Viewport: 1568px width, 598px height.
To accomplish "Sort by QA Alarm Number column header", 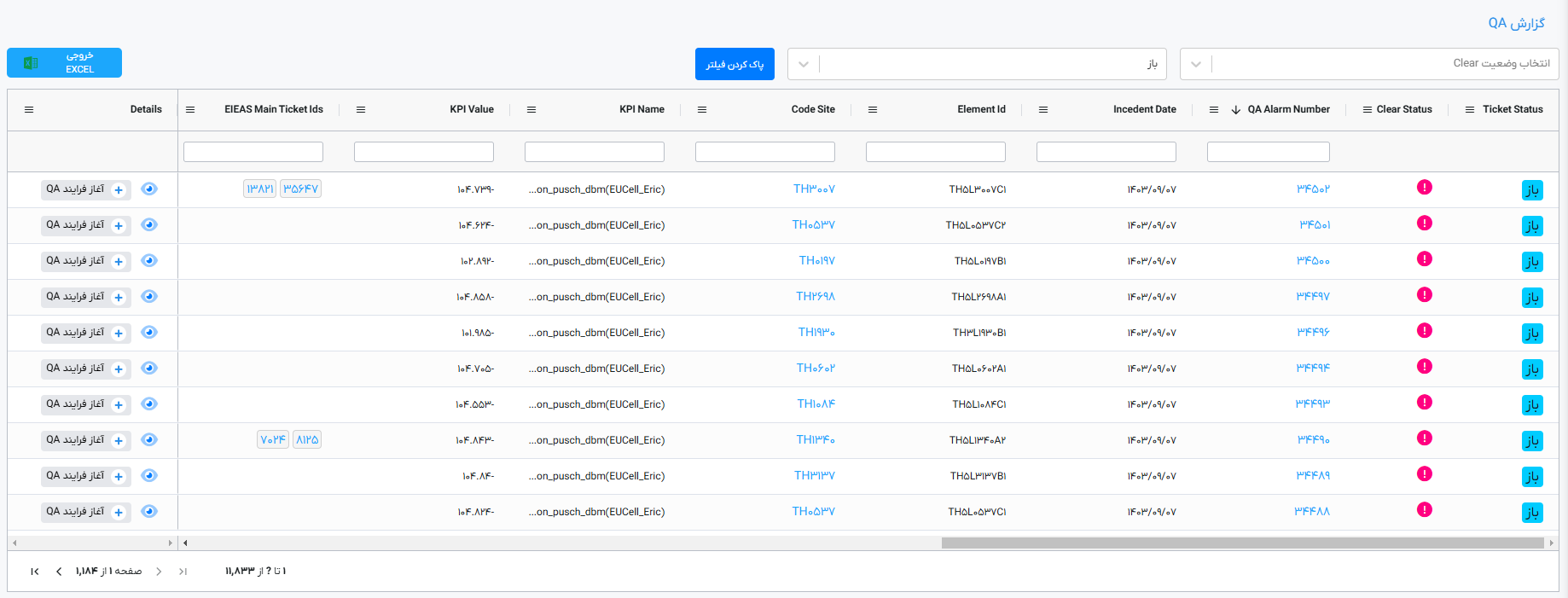I will tap(1287, 109).
